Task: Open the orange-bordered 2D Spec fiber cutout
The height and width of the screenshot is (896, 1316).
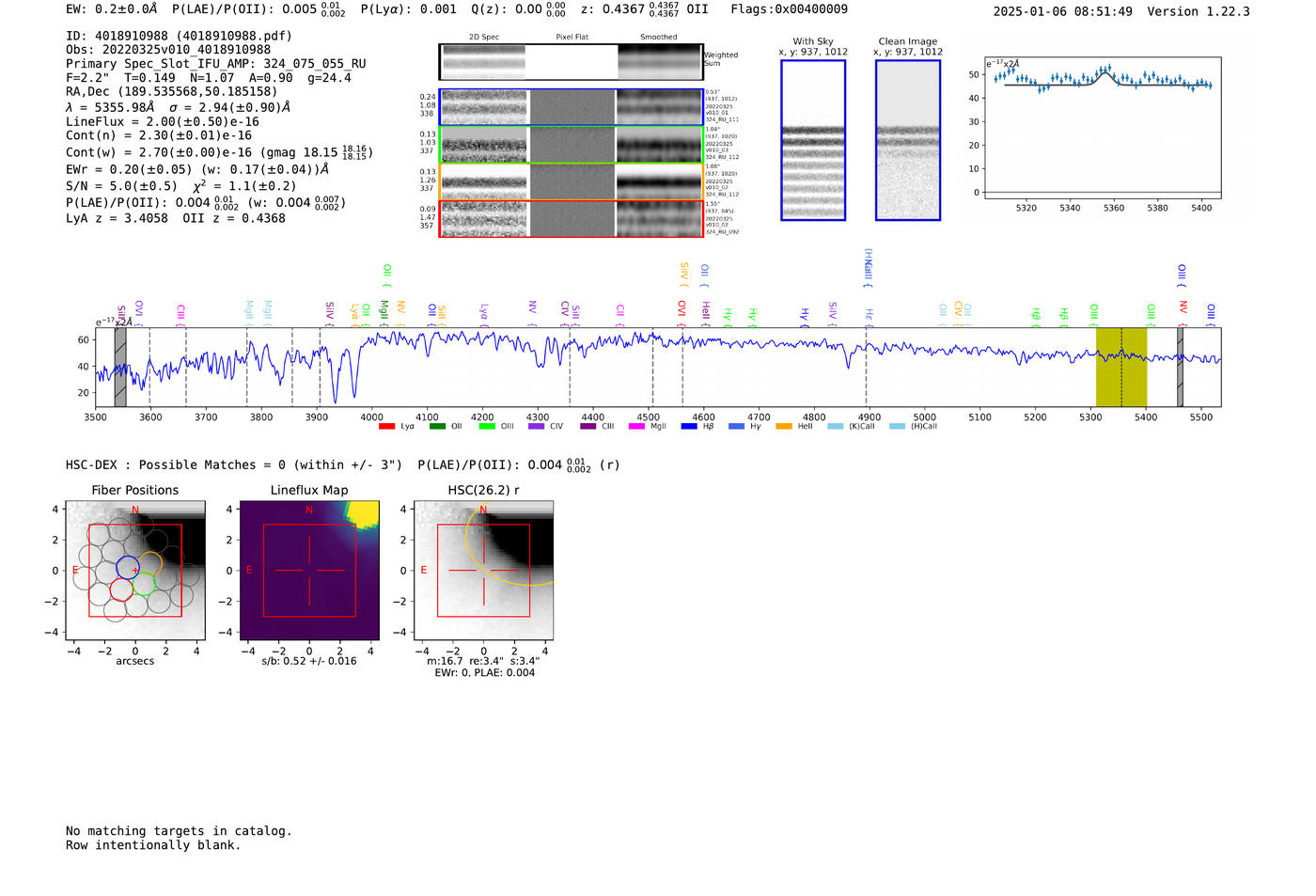Action: (x=484, y=181)
